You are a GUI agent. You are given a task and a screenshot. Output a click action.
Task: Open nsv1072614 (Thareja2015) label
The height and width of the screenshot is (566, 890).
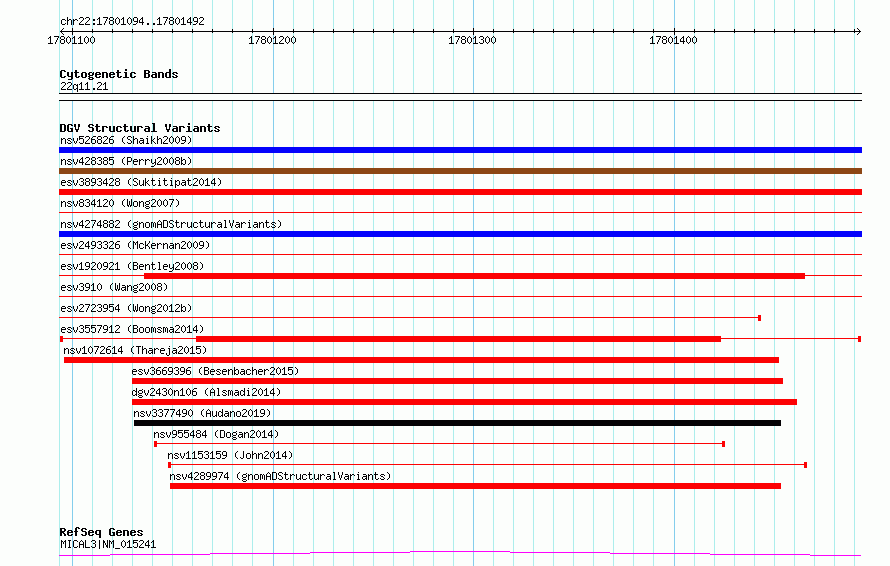(135, 350)
